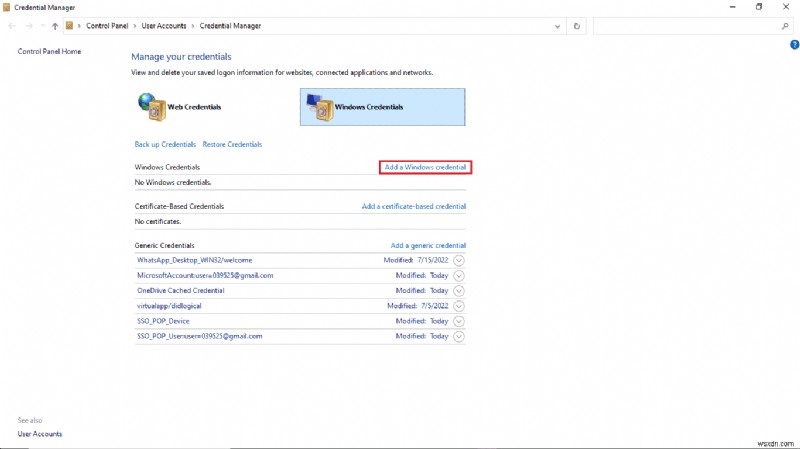
Task: Click the Windows Credentials computer safe icon
Action: coord(320,107)
